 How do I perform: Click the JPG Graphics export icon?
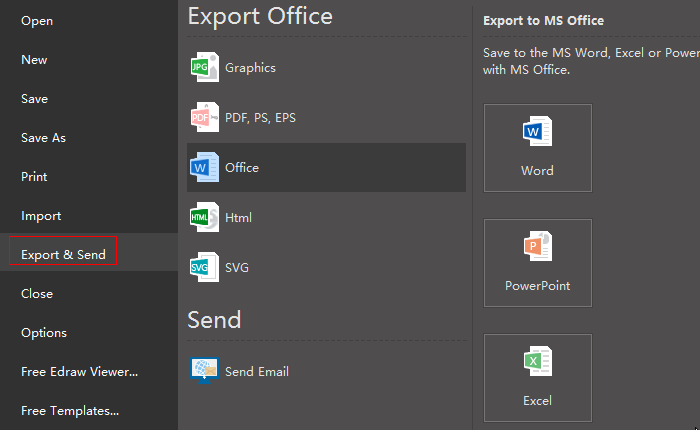pos(205,68)
